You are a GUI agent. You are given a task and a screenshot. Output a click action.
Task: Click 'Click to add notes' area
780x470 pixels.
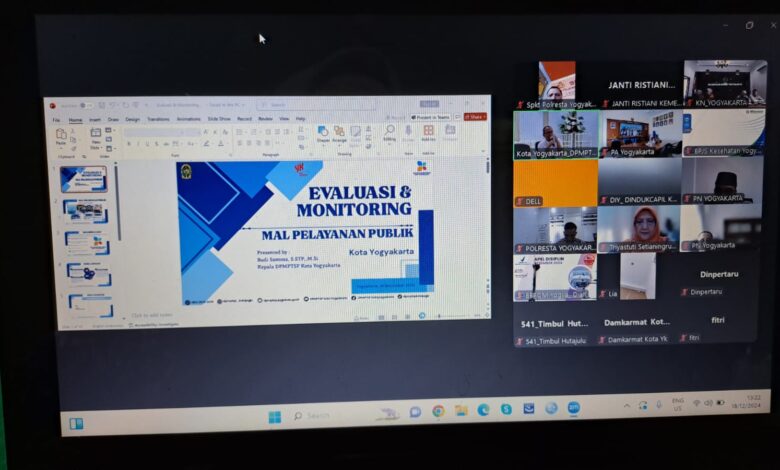152,315
